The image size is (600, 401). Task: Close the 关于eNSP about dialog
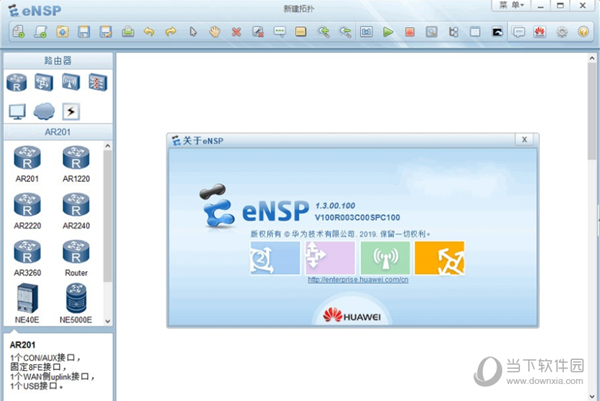[x=525, y=140]
